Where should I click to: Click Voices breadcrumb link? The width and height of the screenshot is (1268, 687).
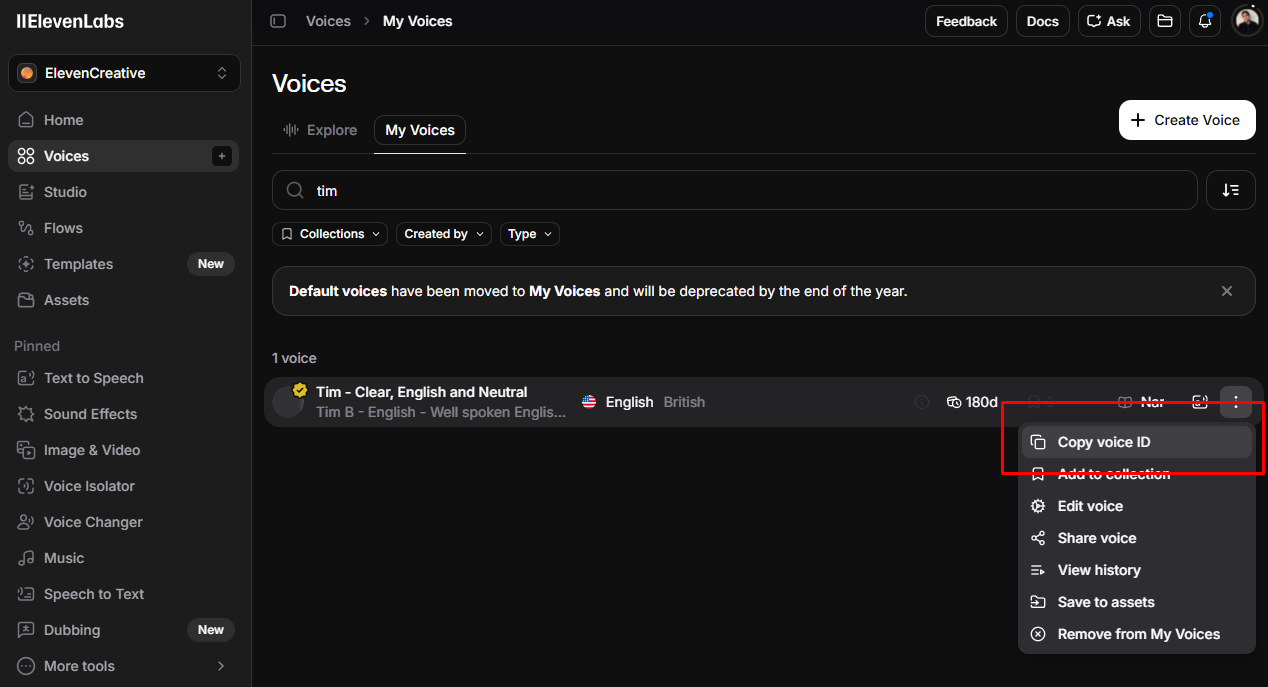pos(328,21)
